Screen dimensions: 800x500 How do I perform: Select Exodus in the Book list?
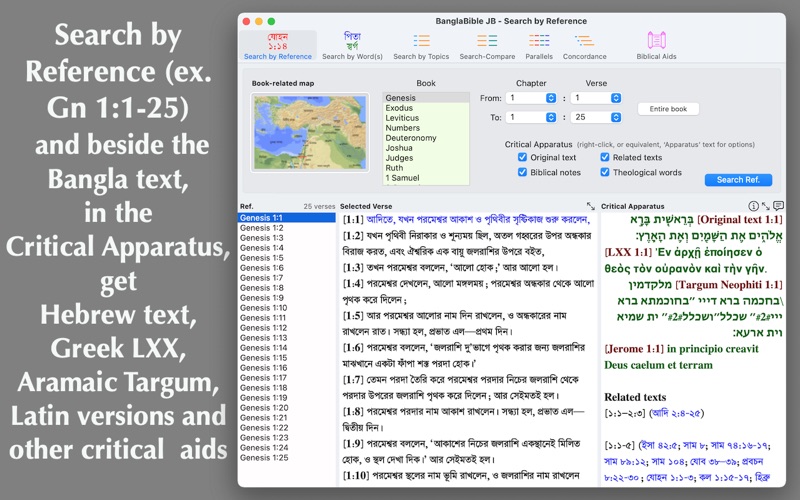426,108
